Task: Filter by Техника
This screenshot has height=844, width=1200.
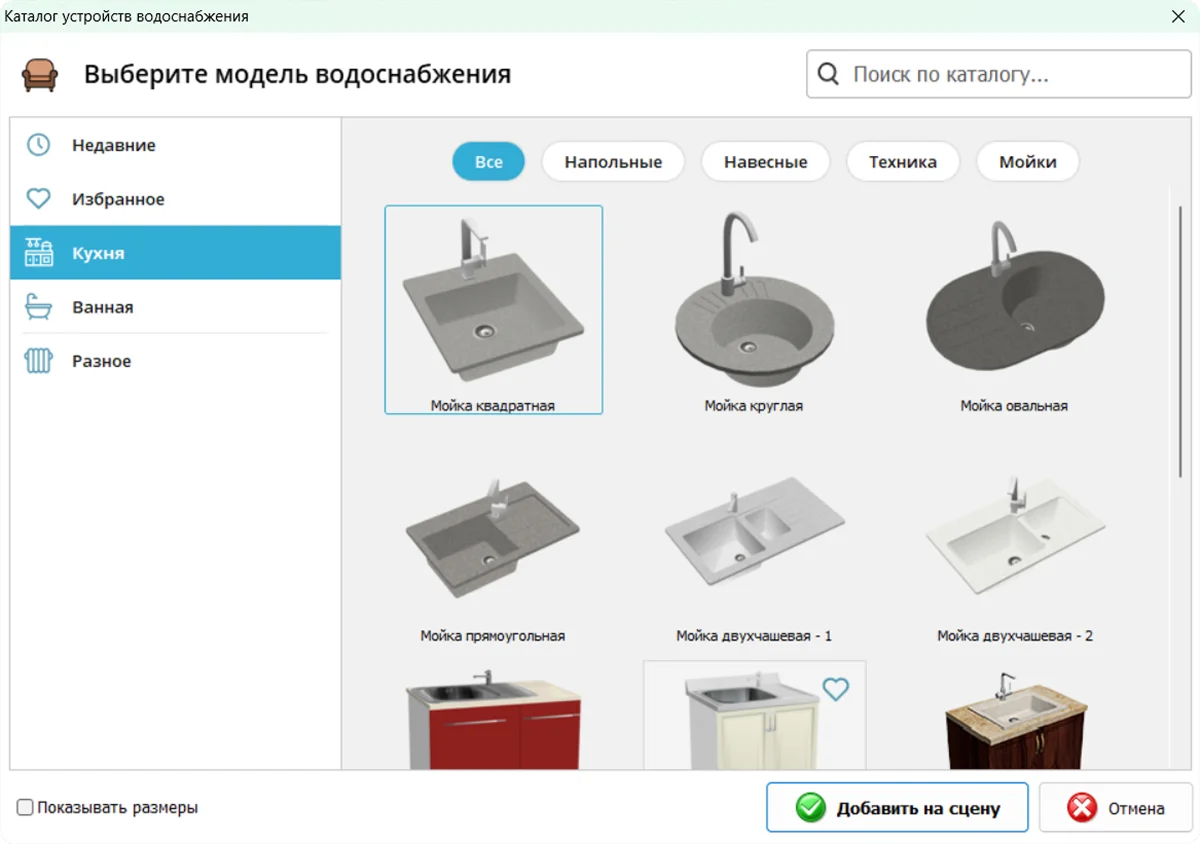Action: point(903,162)
